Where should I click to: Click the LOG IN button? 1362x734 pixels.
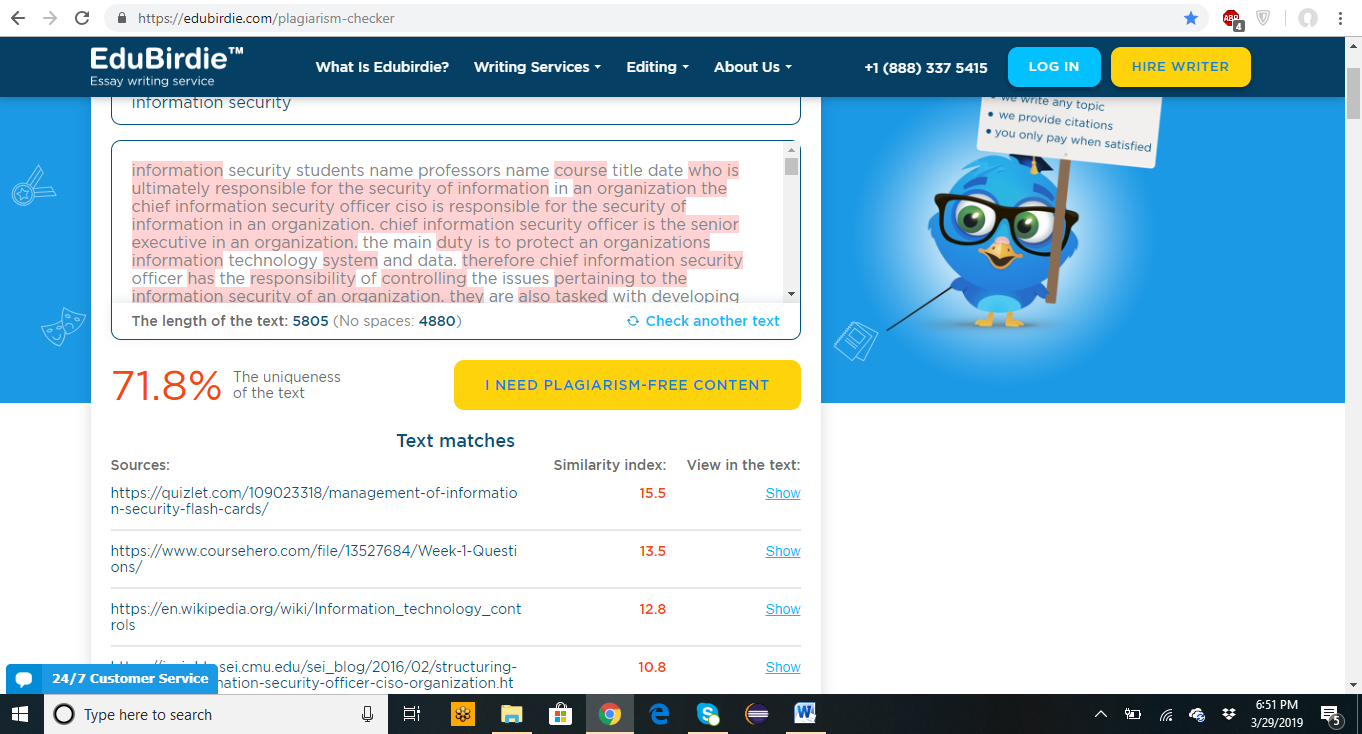coord(1054,67)
